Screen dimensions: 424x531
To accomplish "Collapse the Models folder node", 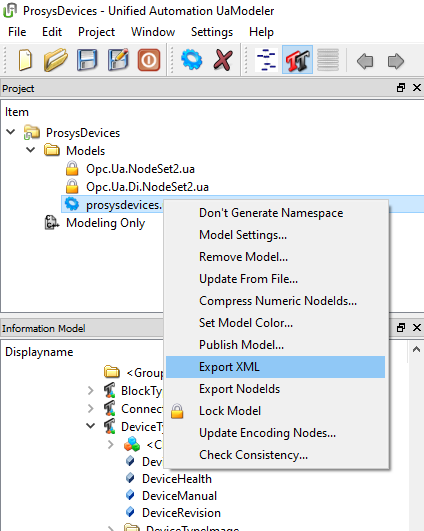I will [30, 150].
